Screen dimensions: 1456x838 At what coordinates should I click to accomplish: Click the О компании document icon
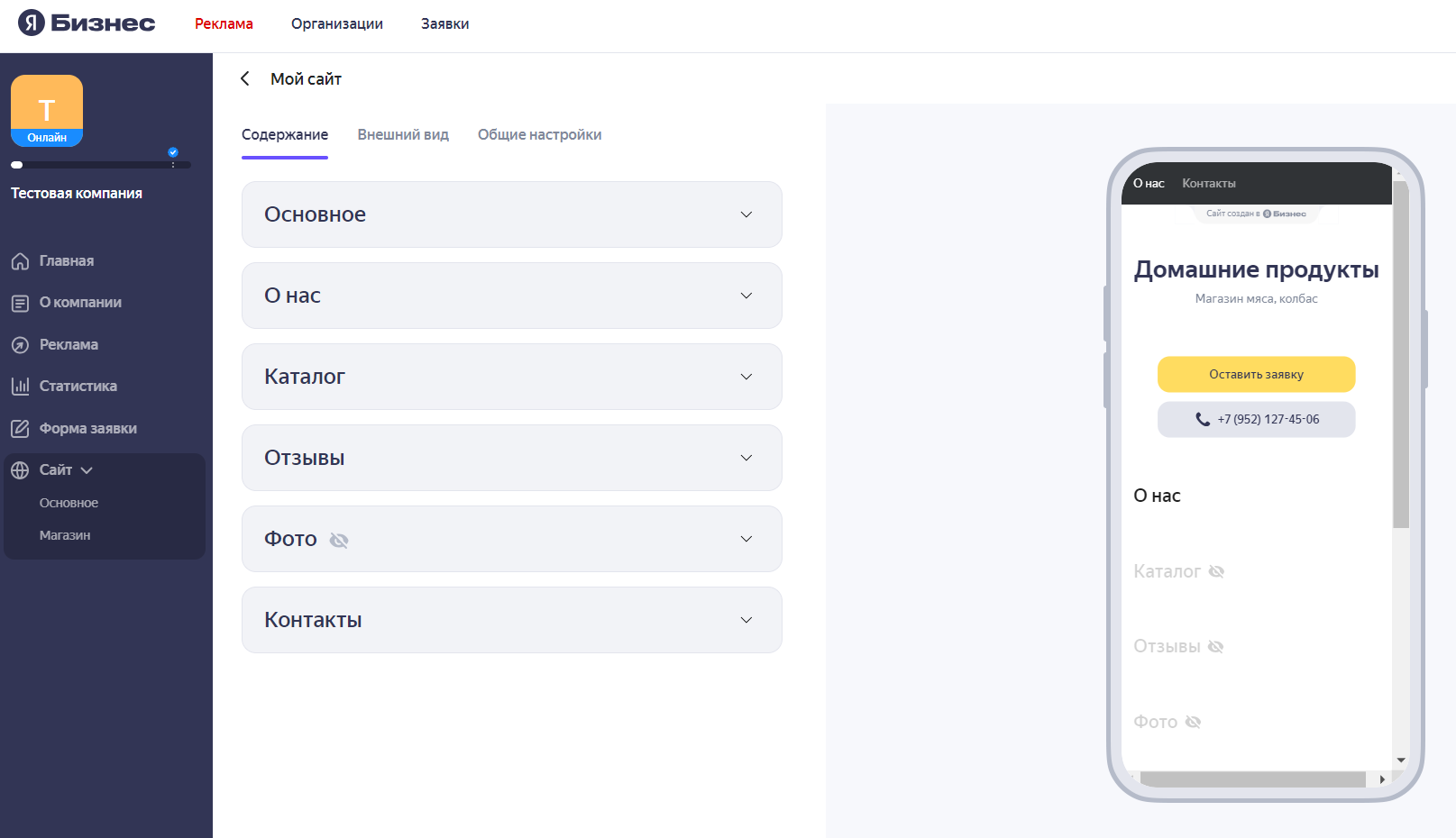coord(20,303)
